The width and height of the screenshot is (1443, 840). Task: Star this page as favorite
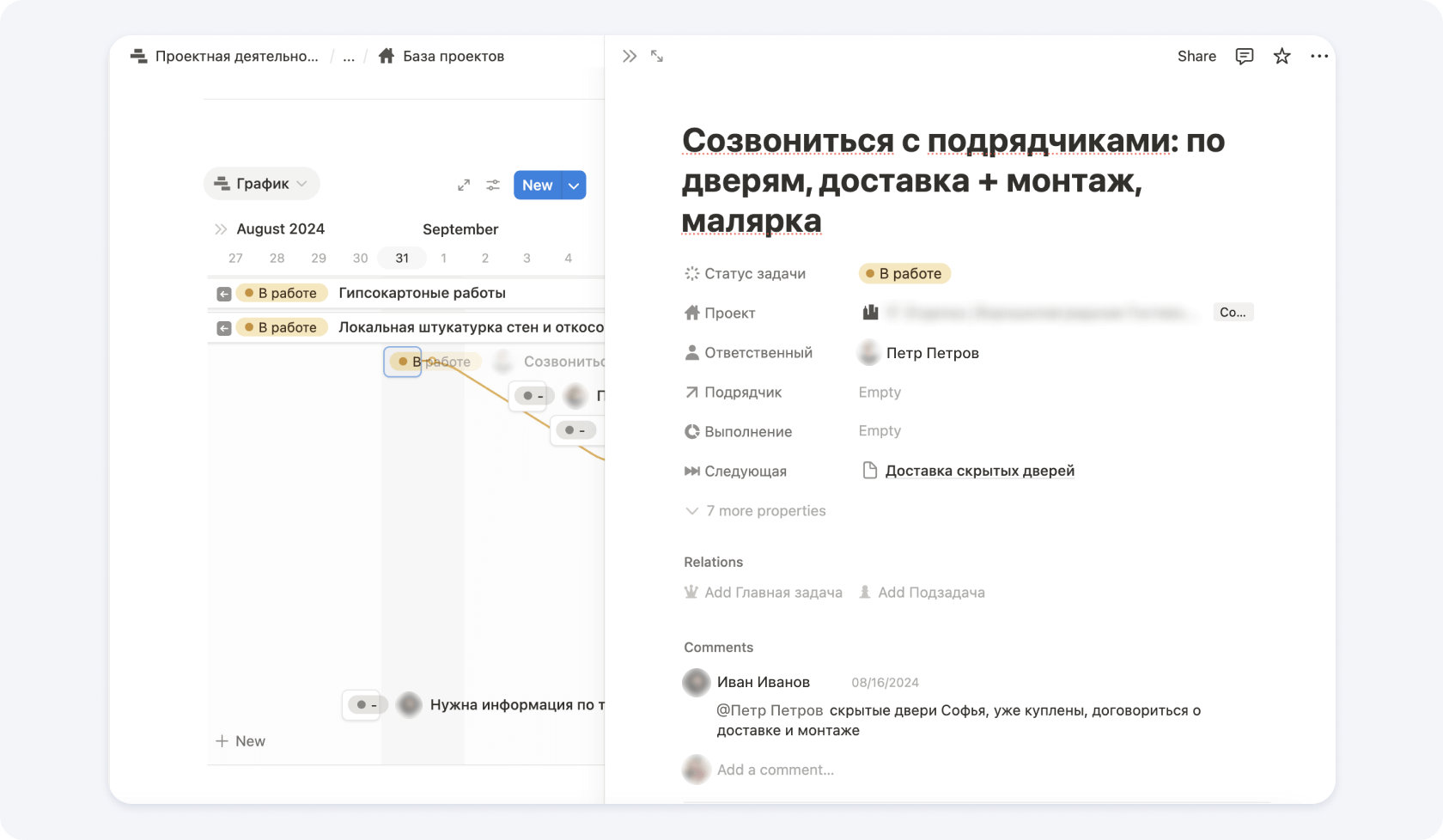click(1282, 56)
